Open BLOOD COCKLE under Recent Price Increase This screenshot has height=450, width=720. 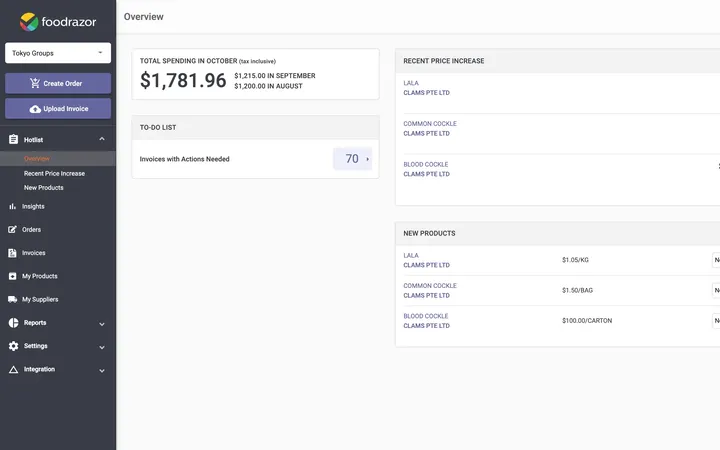pos(426,164)
